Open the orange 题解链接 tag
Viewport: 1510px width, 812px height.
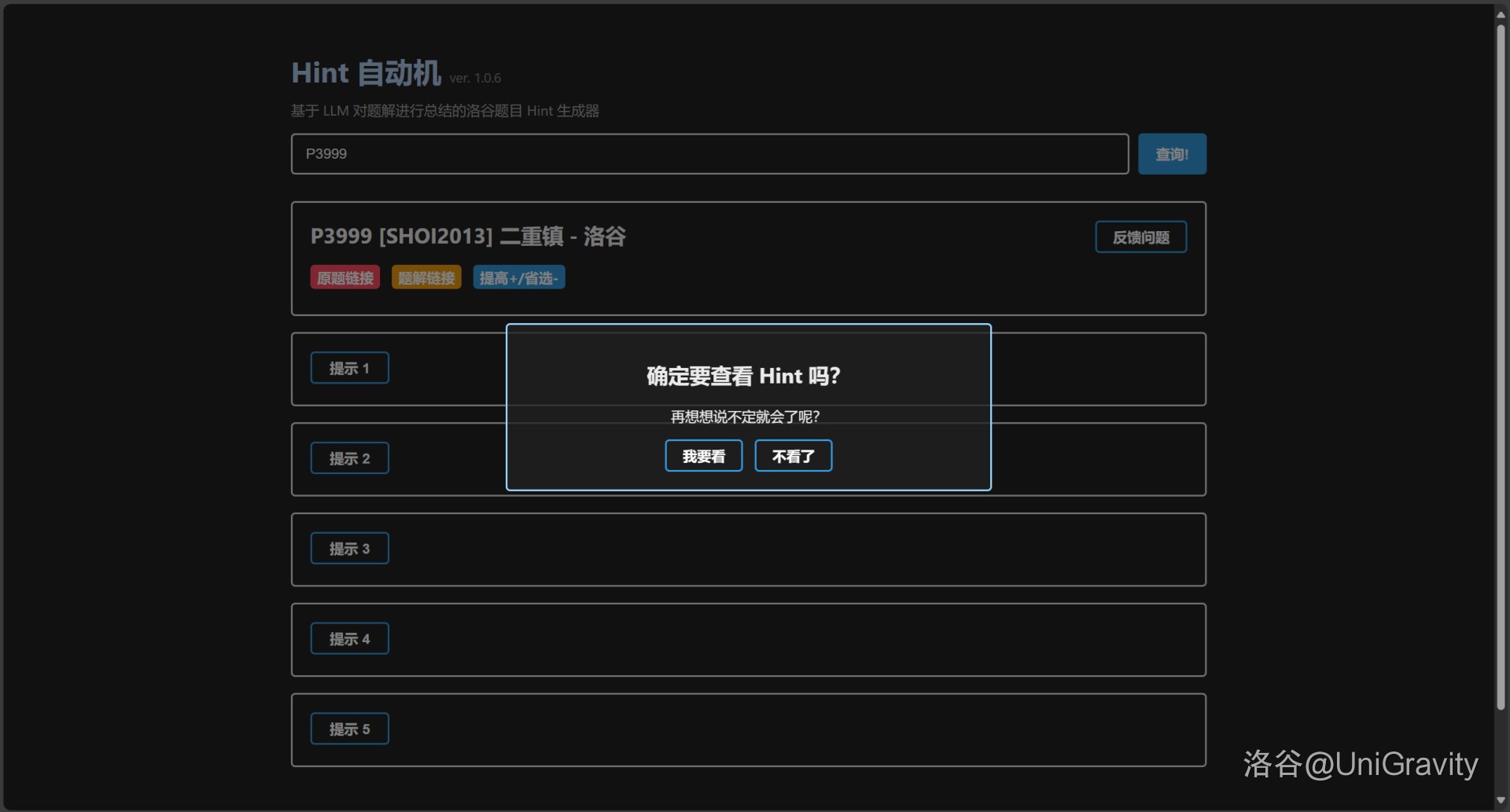(x=426, y=278)
